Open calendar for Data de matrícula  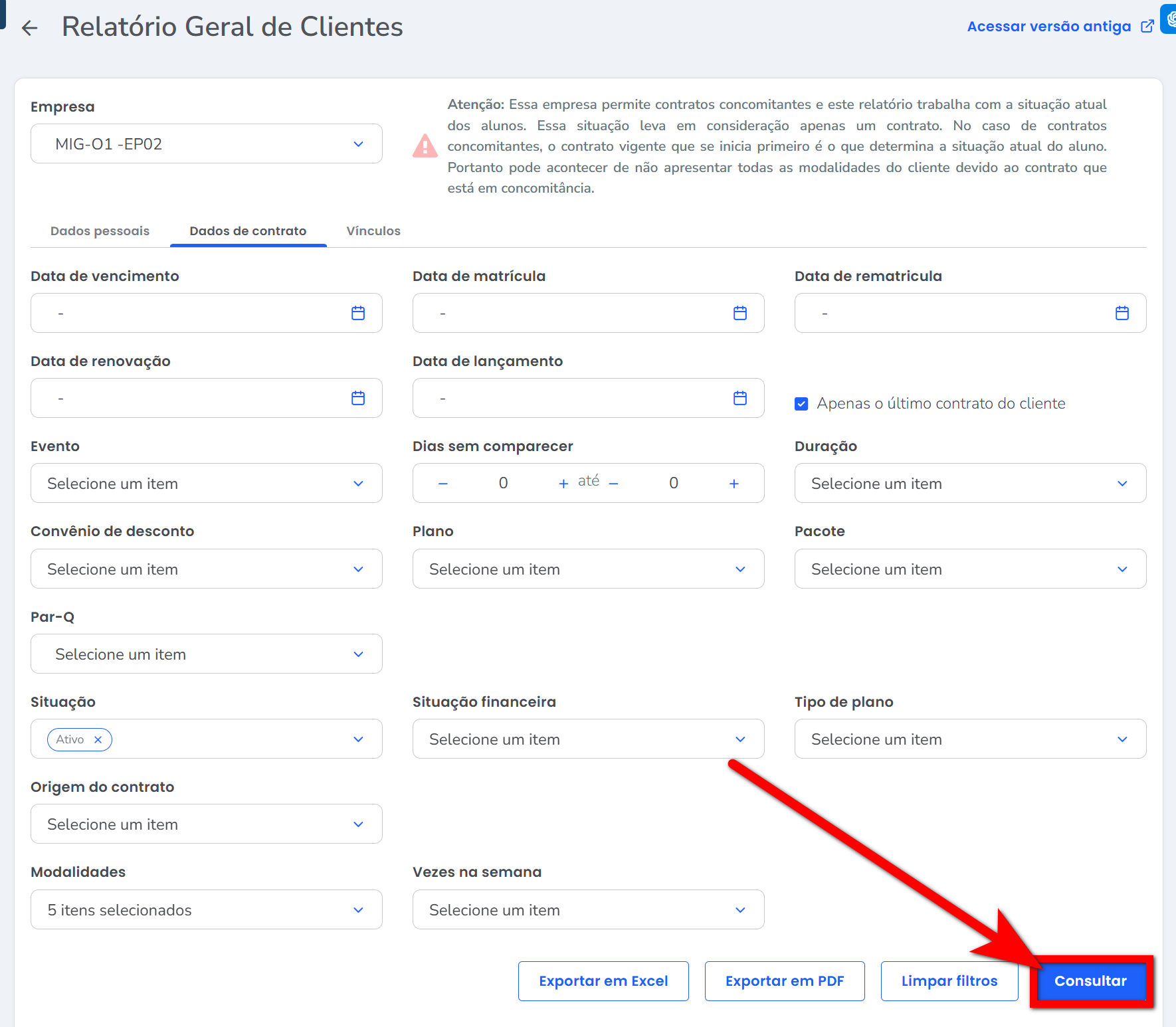point(740,313)
